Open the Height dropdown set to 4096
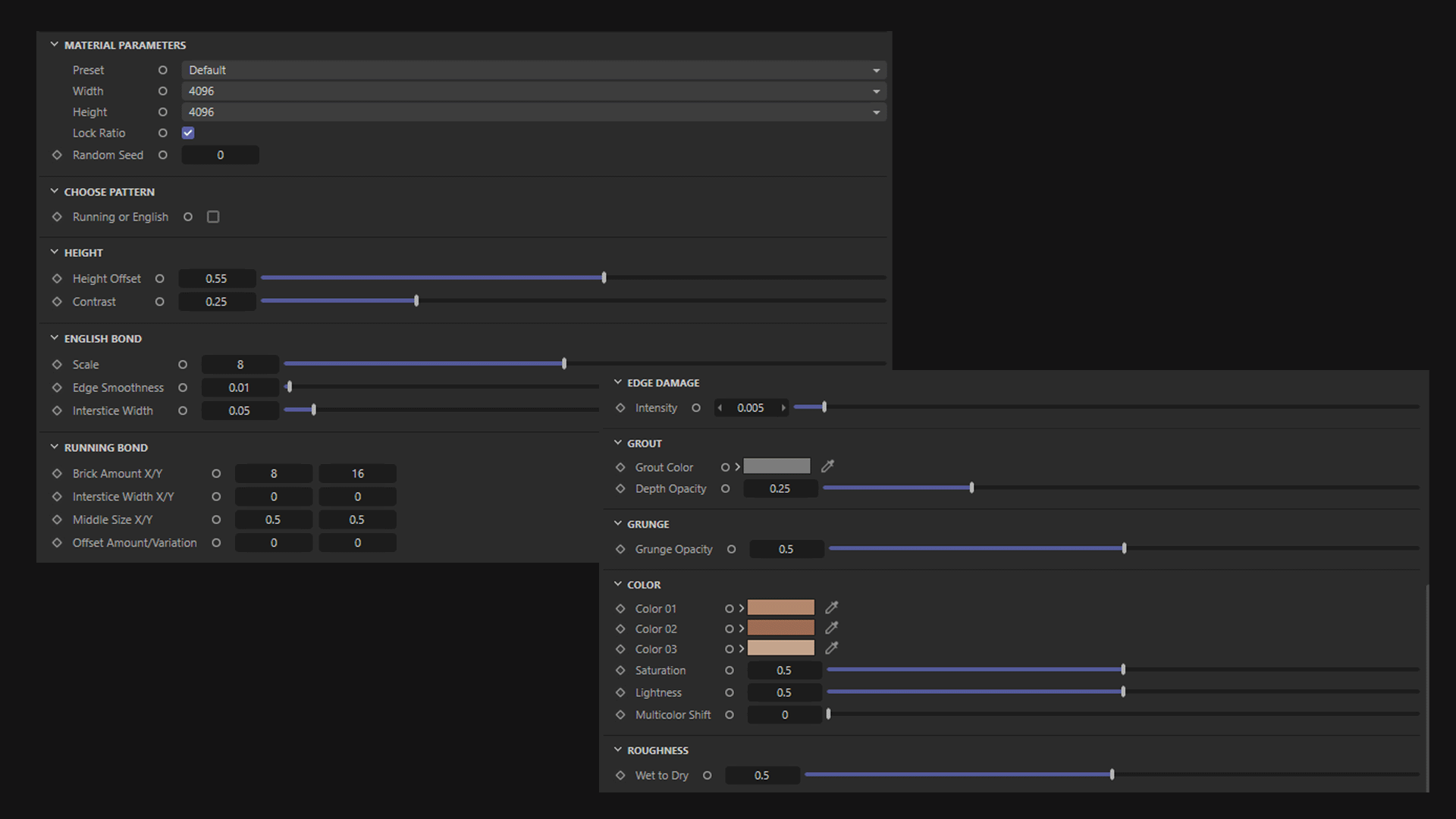The height and width of the screenshot is (819, 1456). (x=534, y=112)
